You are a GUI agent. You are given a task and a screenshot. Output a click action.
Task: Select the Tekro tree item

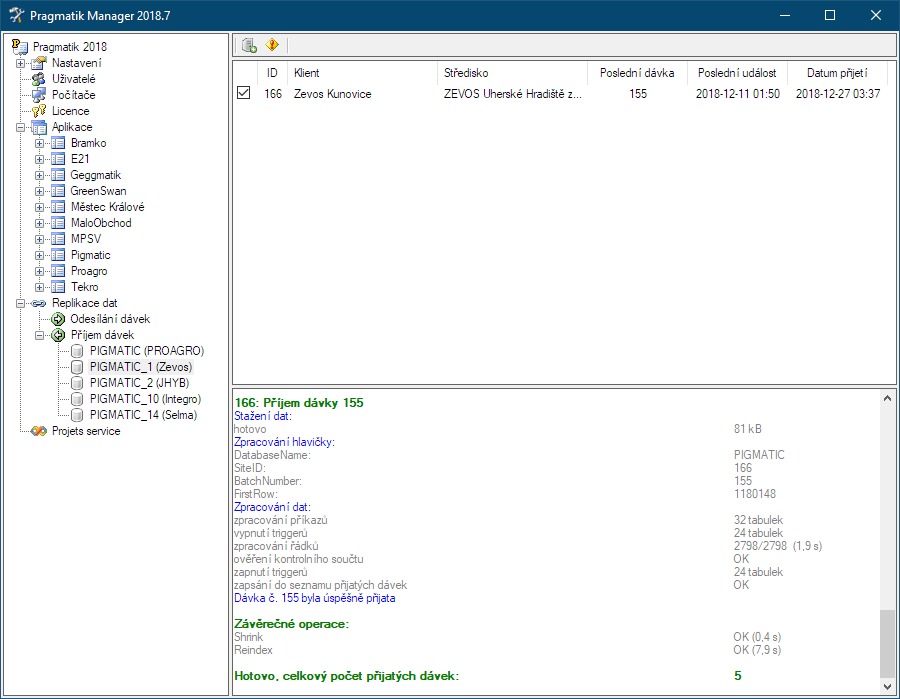[84, 288]
